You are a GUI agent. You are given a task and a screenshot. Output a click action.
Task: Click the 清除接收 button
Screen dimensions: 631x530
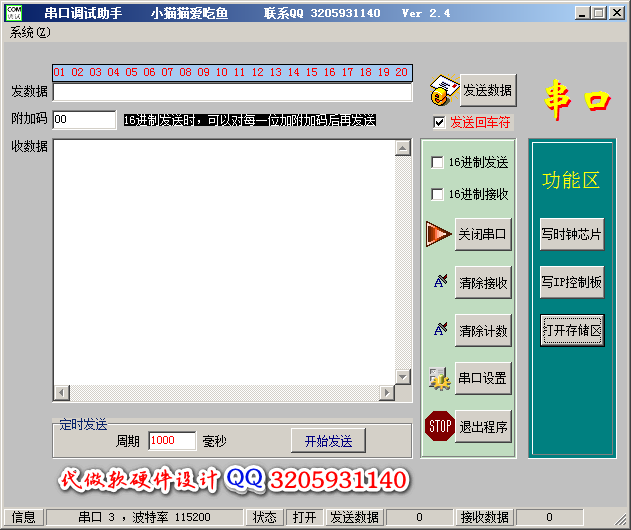(x=483, y=283)
